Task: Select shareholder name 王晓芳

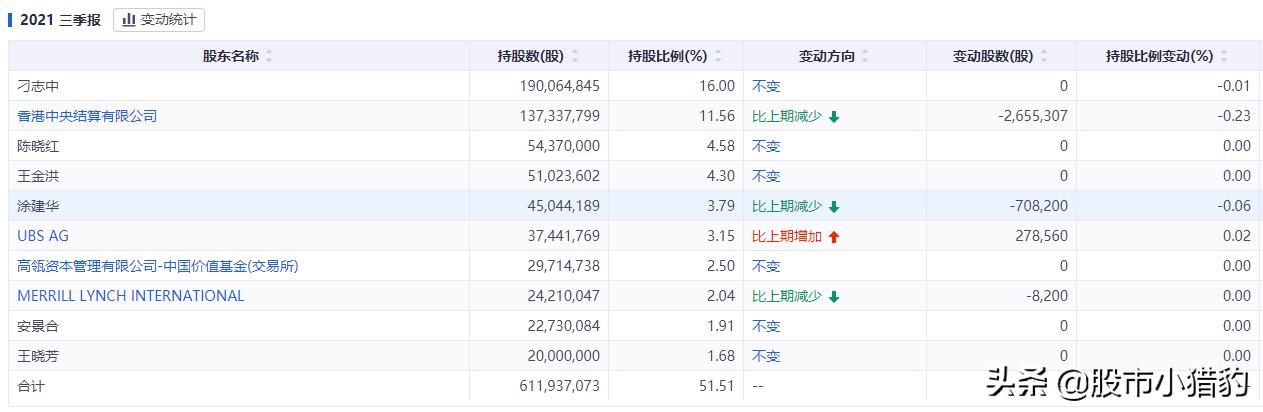Action: click(x=39, y=356)
